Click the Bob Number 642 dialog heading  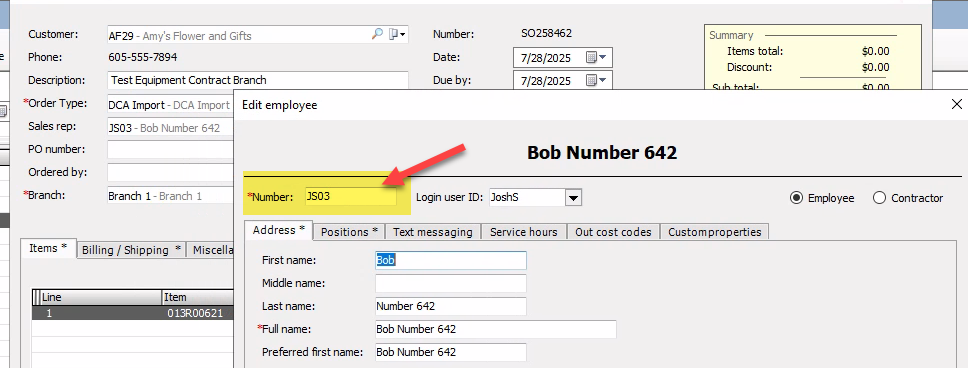[x=602, y=153]
